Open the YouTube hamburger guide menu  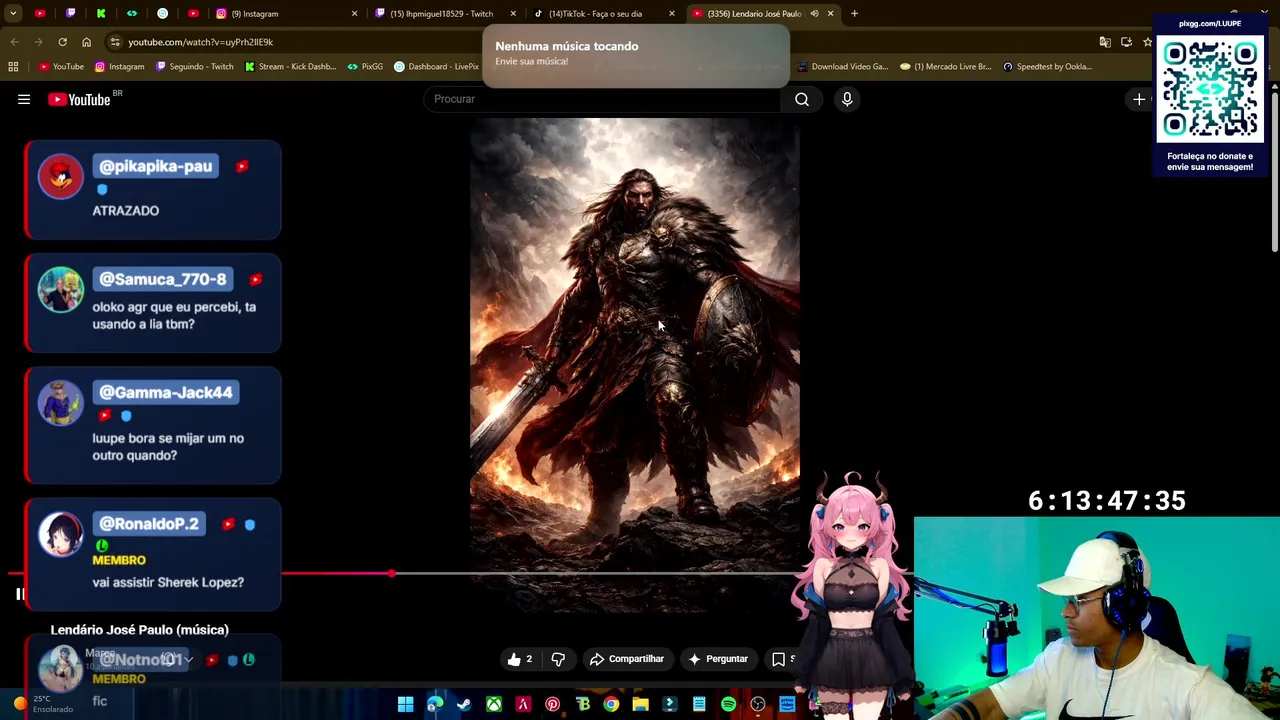(x=24, y=99)
